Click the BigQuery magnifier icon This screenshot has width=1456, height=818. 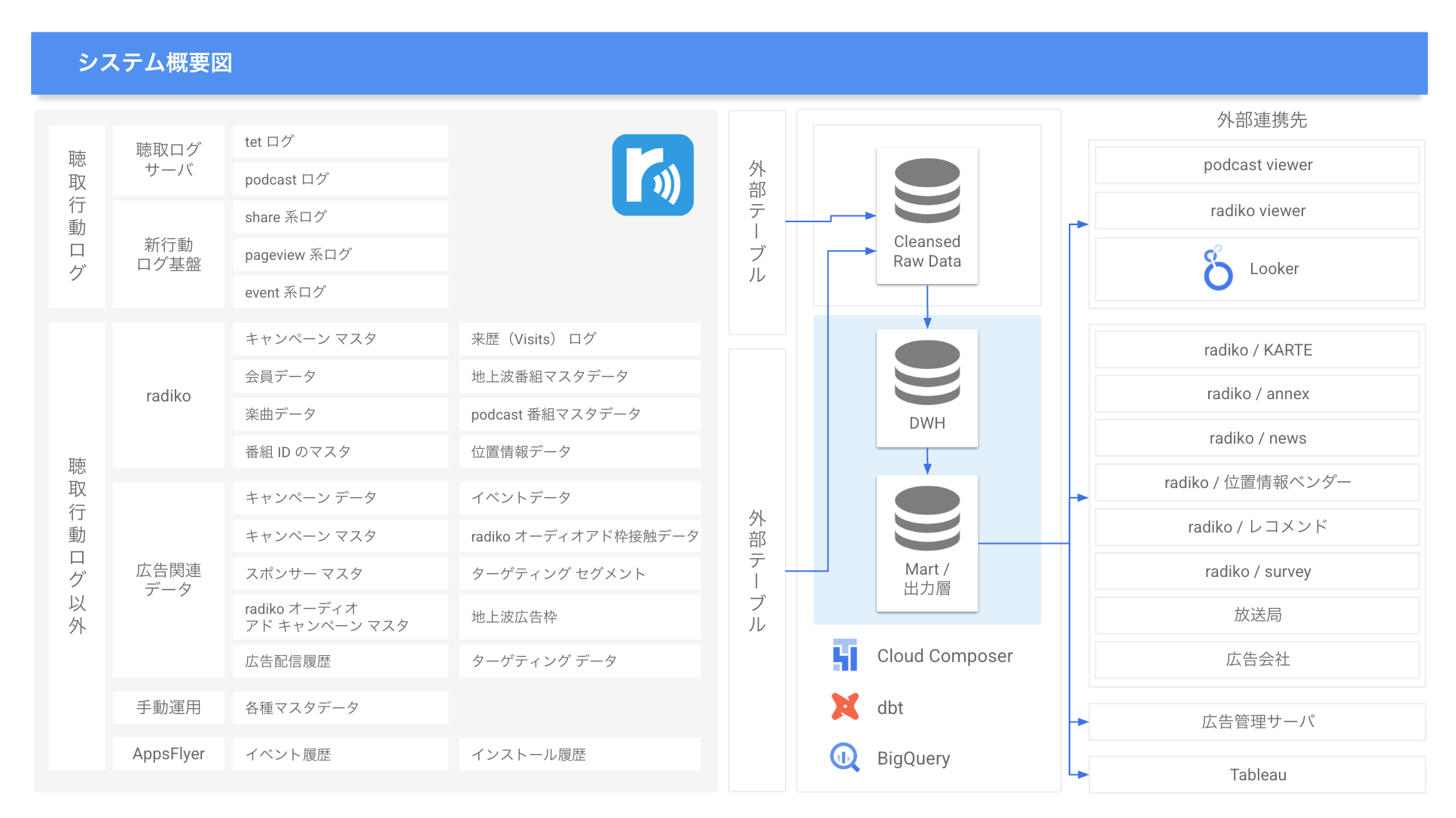(844, 758)
